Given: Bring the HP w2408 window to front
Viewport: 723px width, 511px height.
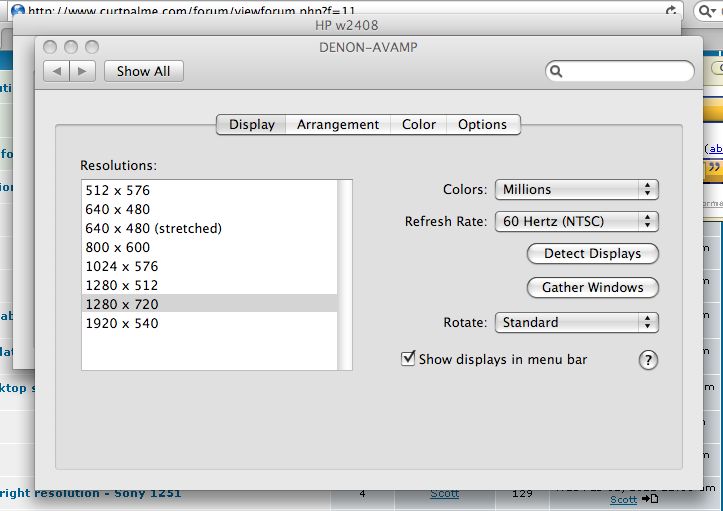Looking at the screenshot, I should coord(347,25).
